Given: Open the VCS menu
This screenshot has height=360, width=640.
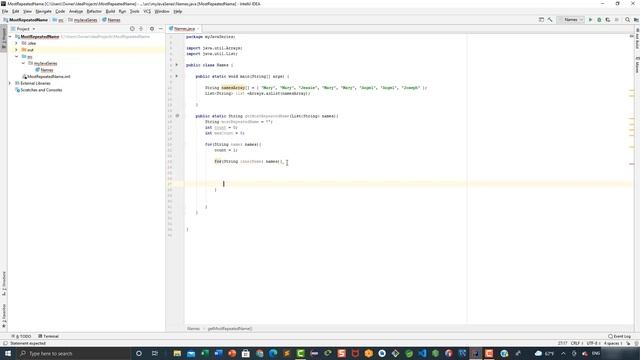Looking at the screenshot, I should [147, 11].
